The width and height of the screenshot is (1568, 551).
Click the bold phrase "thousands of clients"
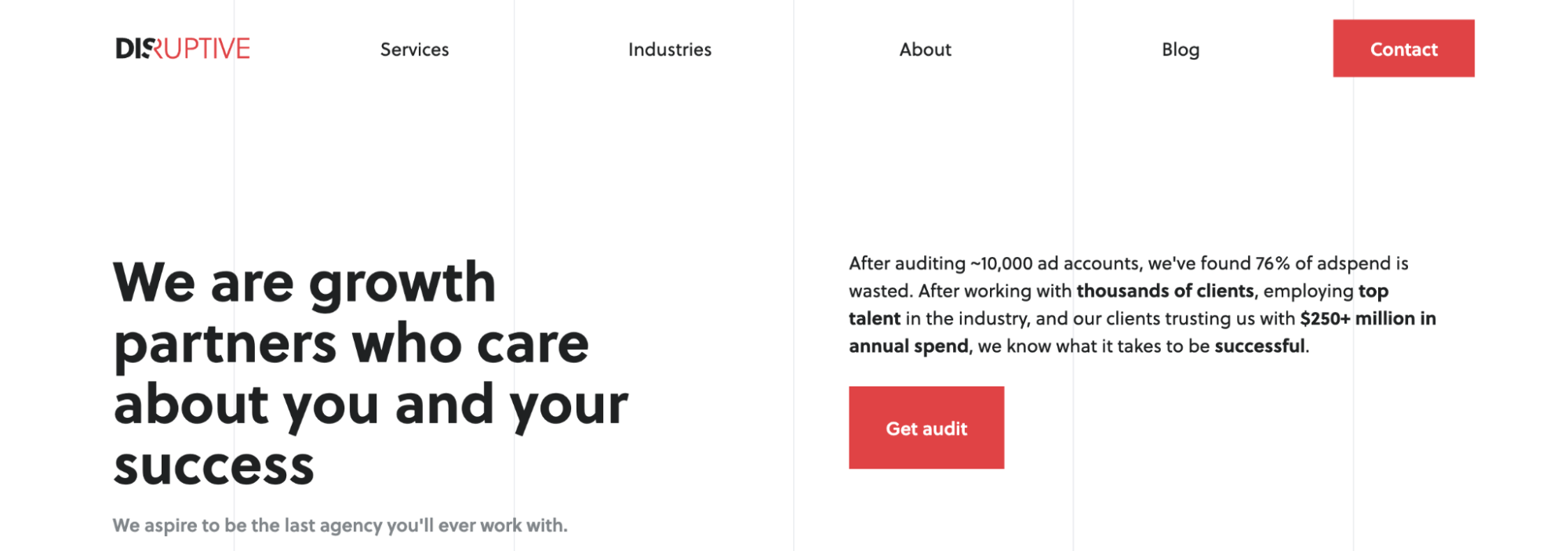coord(1165,291)
